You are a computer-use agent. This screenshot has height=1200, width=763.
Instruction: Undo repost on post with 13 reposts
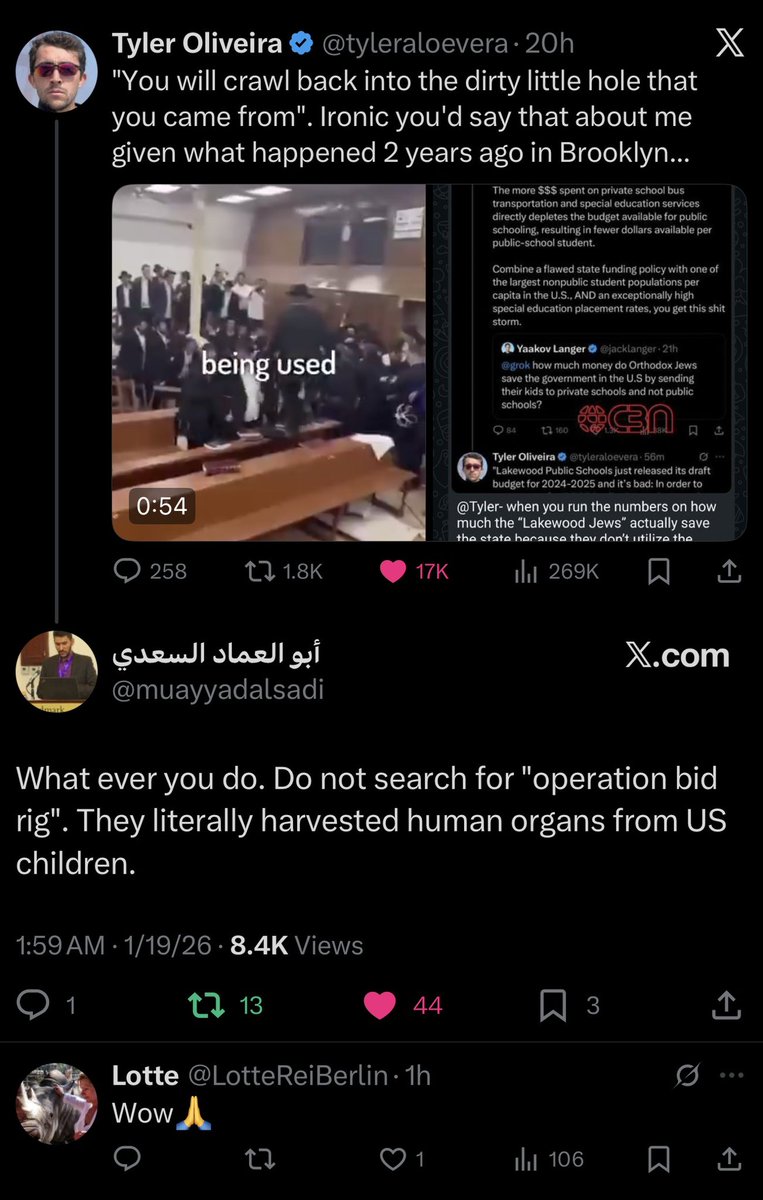click(x=228, y=1004)
